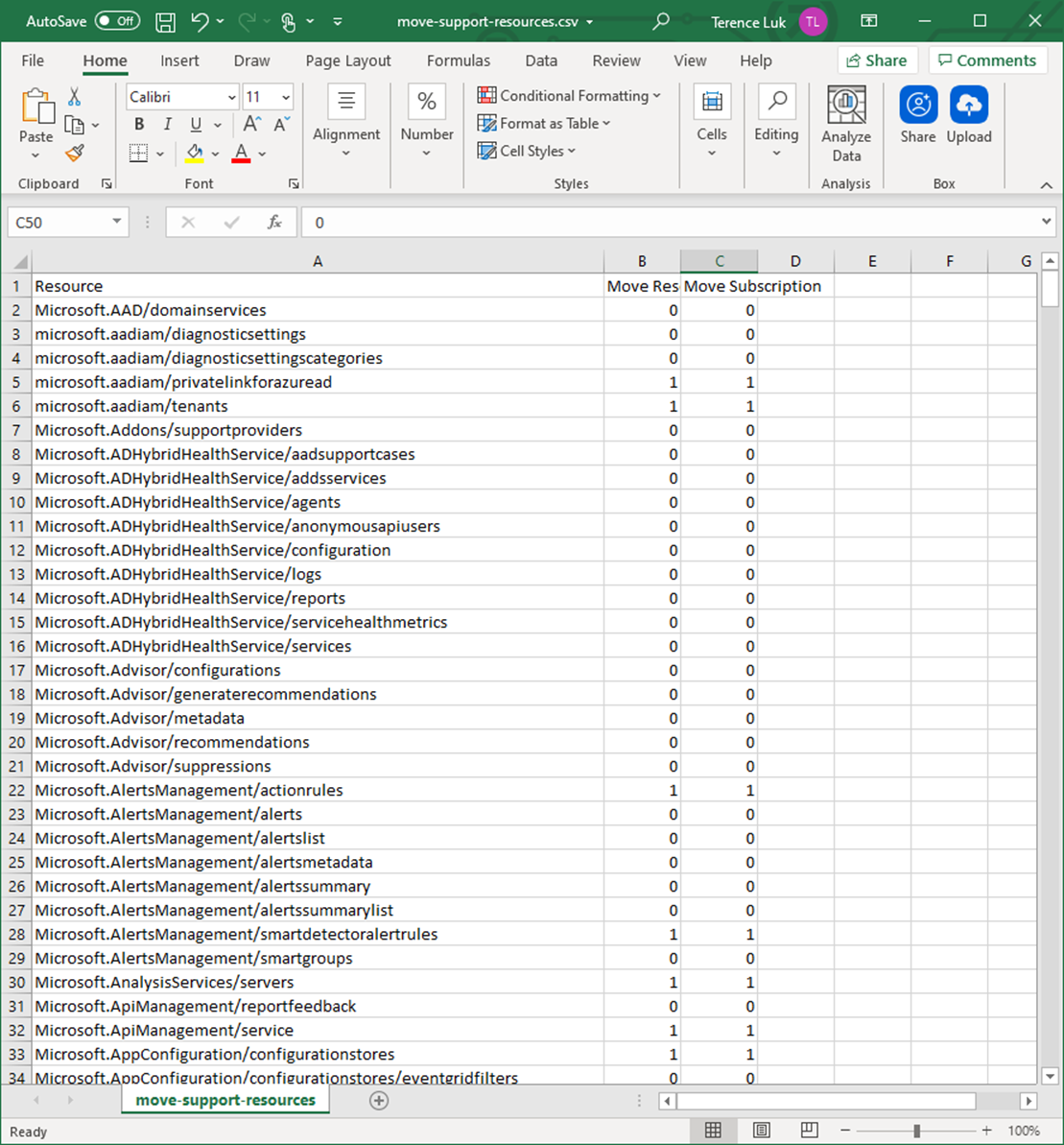Toggle Touch/Mouse mode icon

[x=289, y=22]
